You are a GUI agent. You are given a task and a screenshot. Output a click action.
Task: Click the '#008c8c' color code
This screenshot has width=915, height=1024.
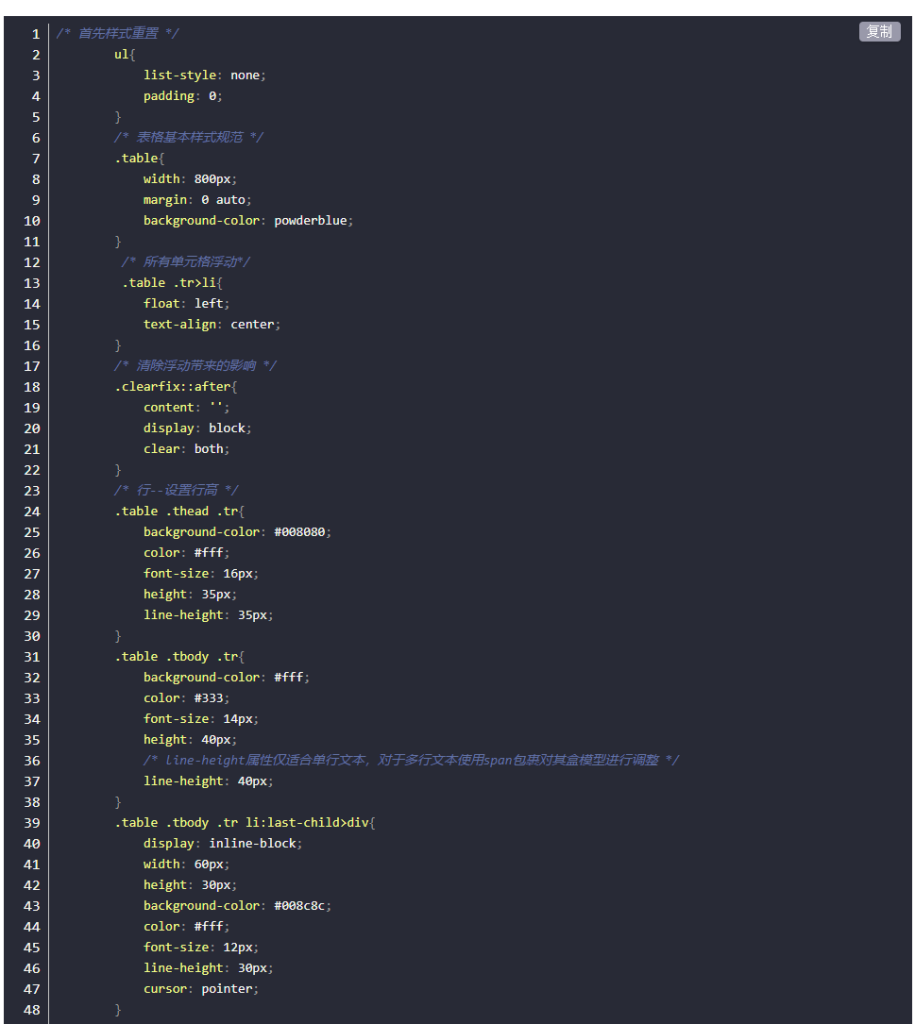[x=300, y=905]
